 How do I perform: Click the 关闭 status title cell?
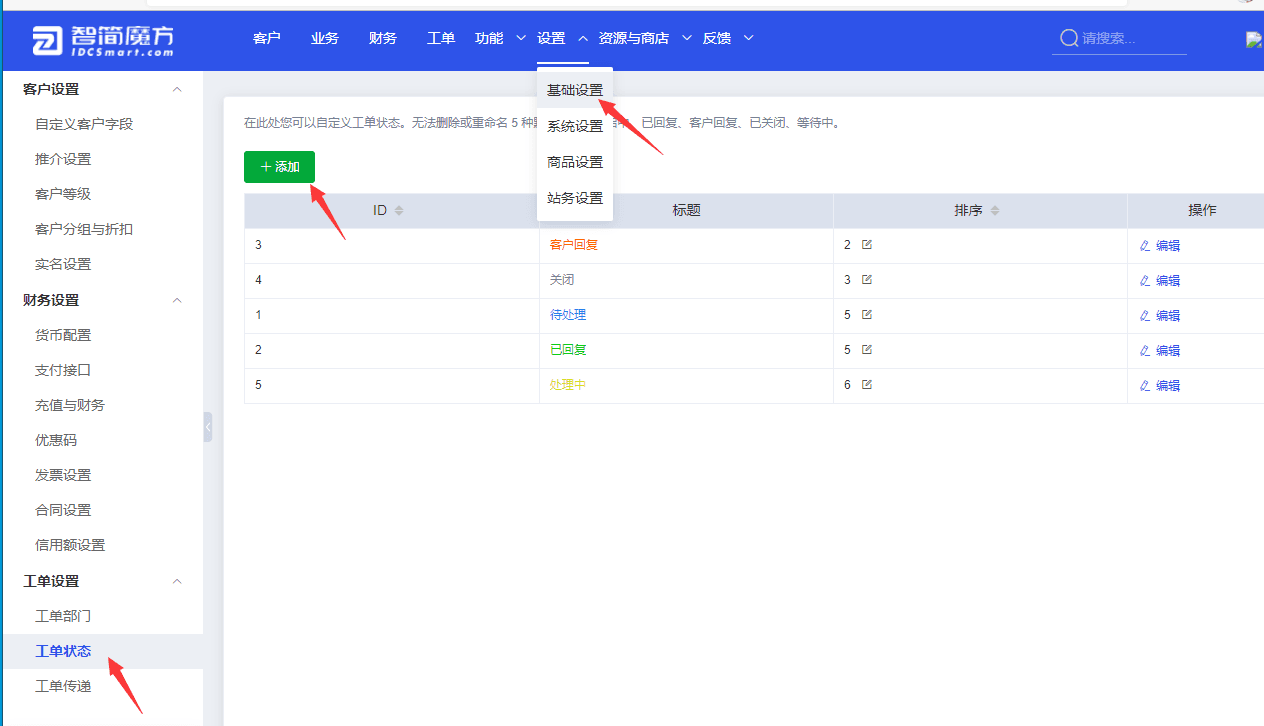pos(562,279)
